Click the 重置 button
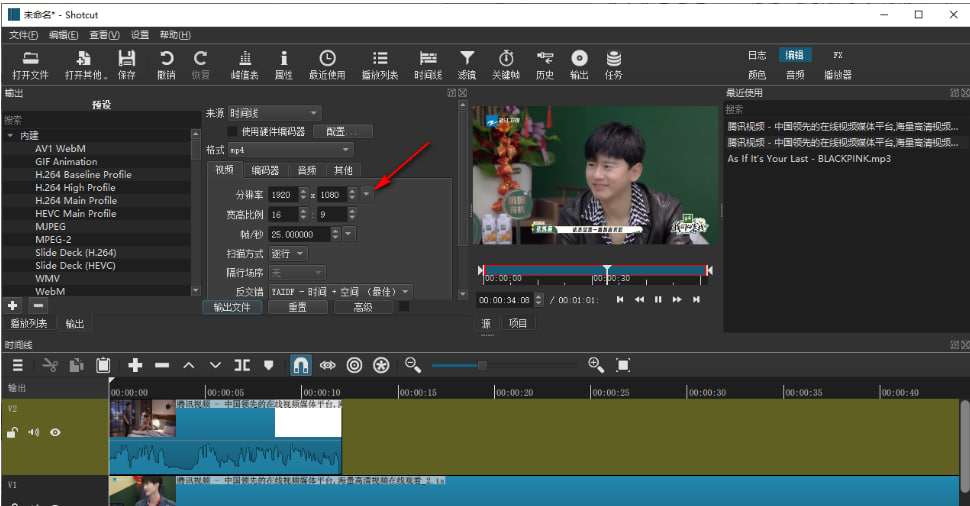The image size is (970, 506). coord(297,308)
